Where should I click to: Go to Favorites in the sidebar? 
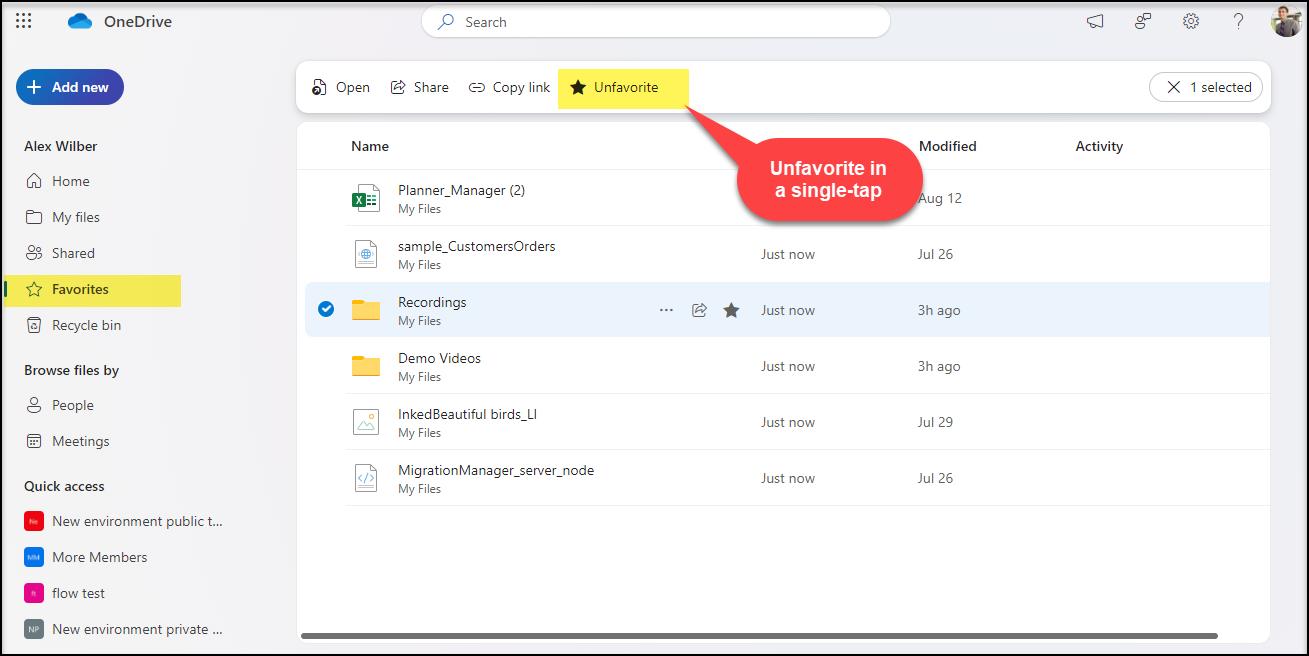[80, 289]
